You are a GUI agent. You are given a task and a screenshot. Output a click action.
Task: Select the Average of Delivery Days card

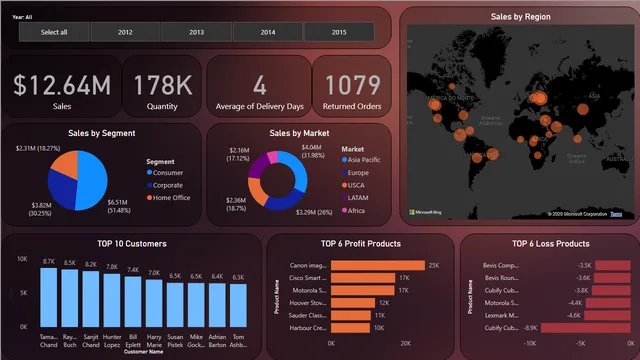pos(259,87)
